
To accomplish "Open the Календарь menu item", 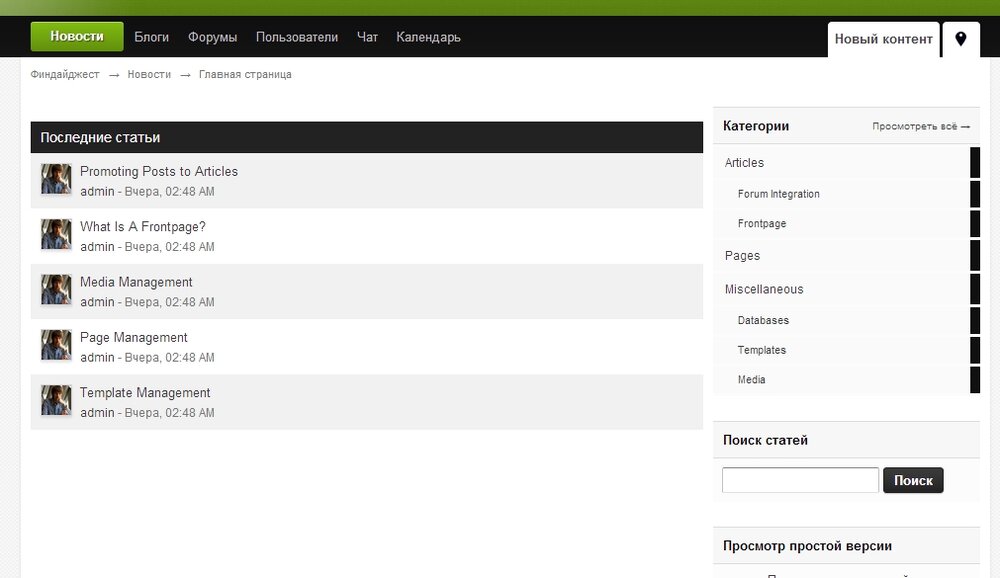I will tap(428, 37).
